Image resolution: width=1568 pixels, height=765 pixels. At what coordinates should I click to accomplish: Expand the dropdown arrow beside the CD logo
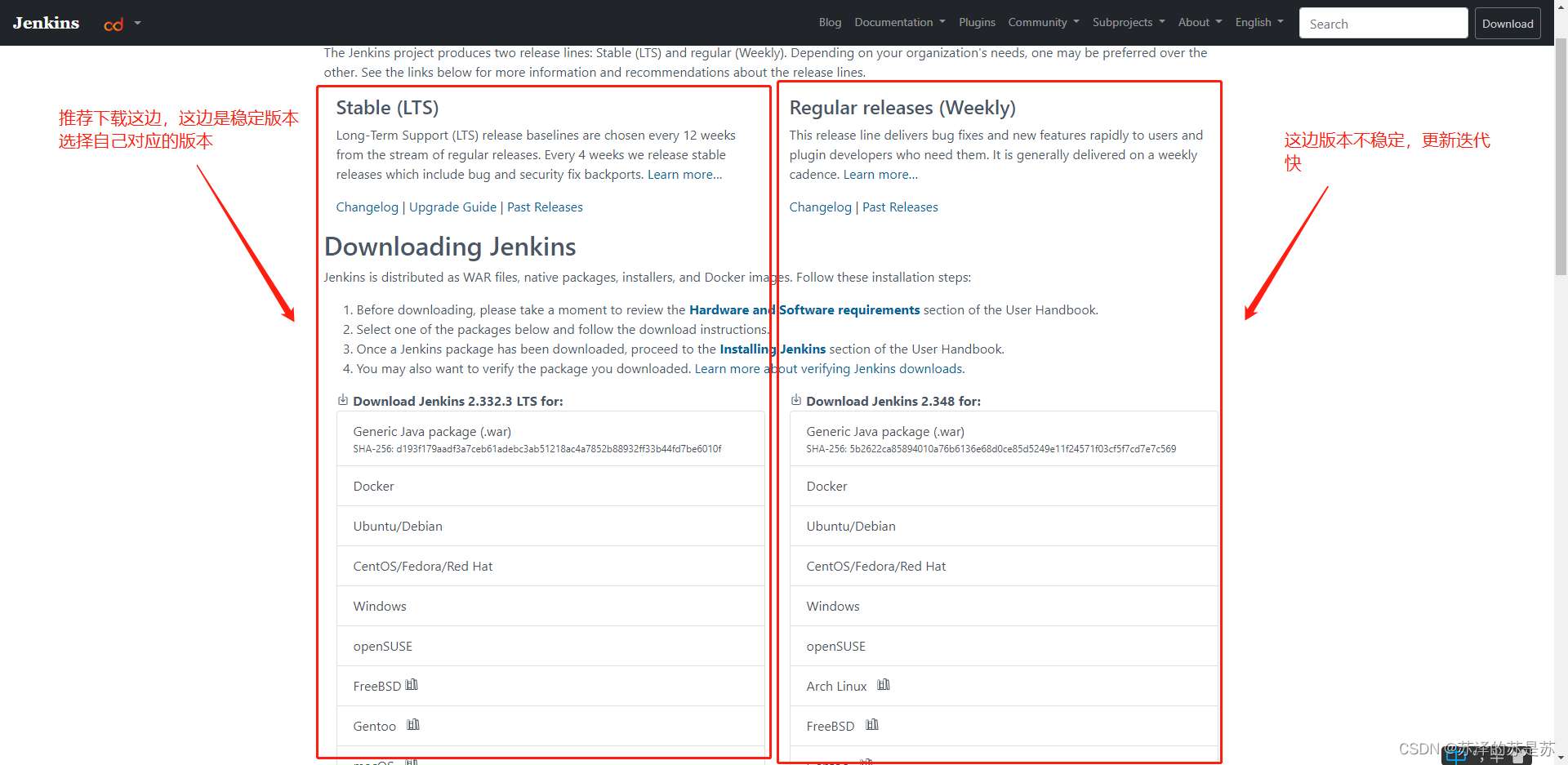point(137,23)
